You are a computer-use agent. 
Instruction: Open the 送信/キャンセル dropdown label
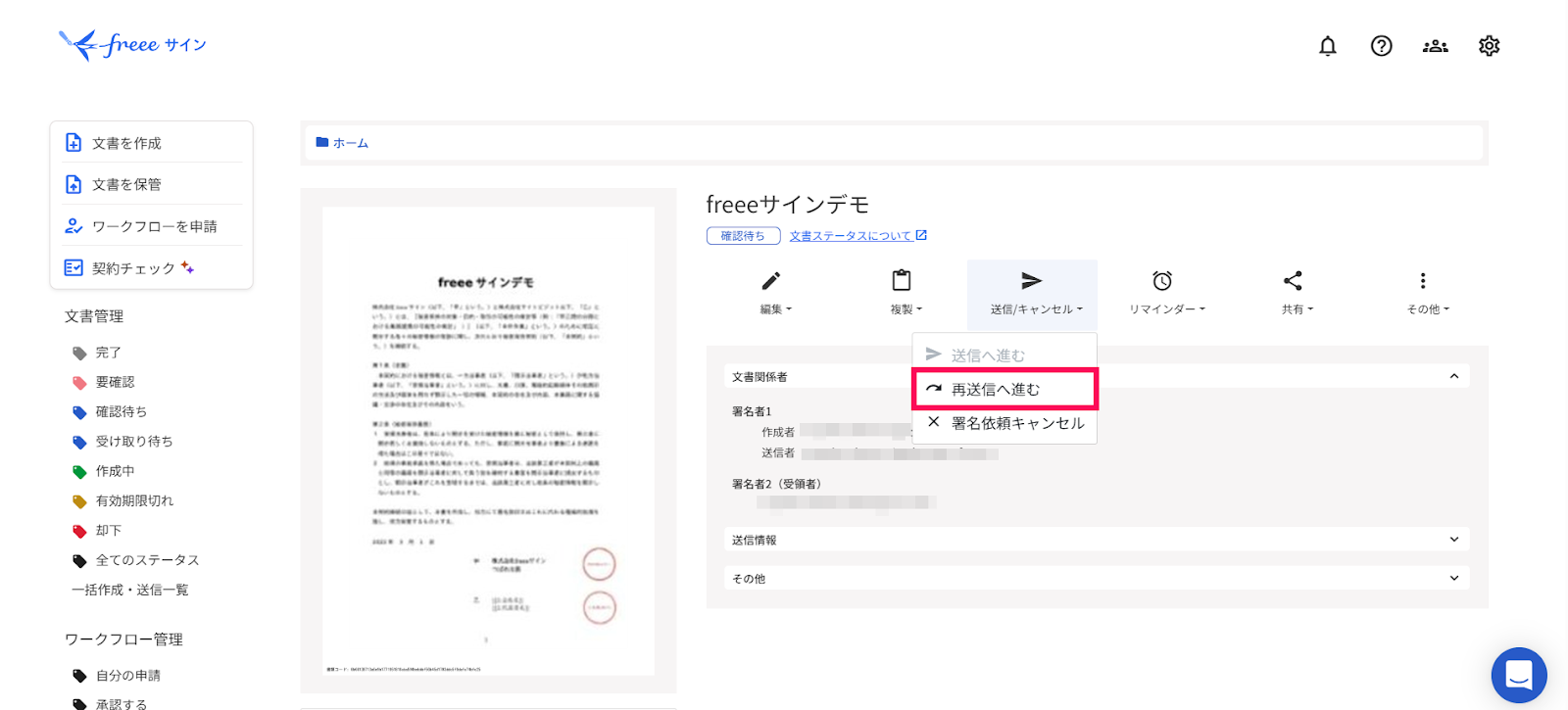coord(1037,309)
